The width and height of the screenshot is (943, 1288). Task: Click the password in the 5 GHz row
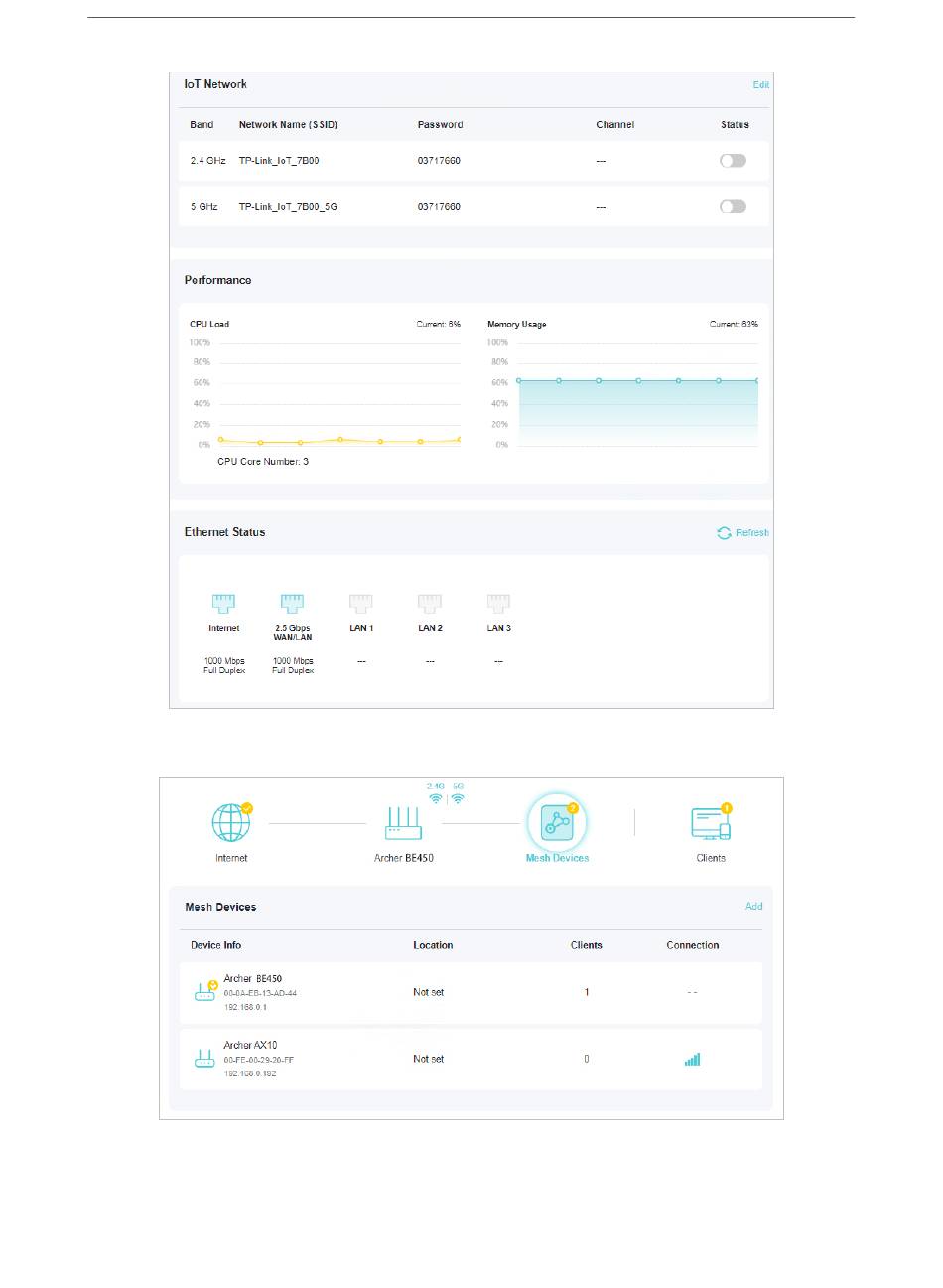pyautogui.click(x=439, y=207)
